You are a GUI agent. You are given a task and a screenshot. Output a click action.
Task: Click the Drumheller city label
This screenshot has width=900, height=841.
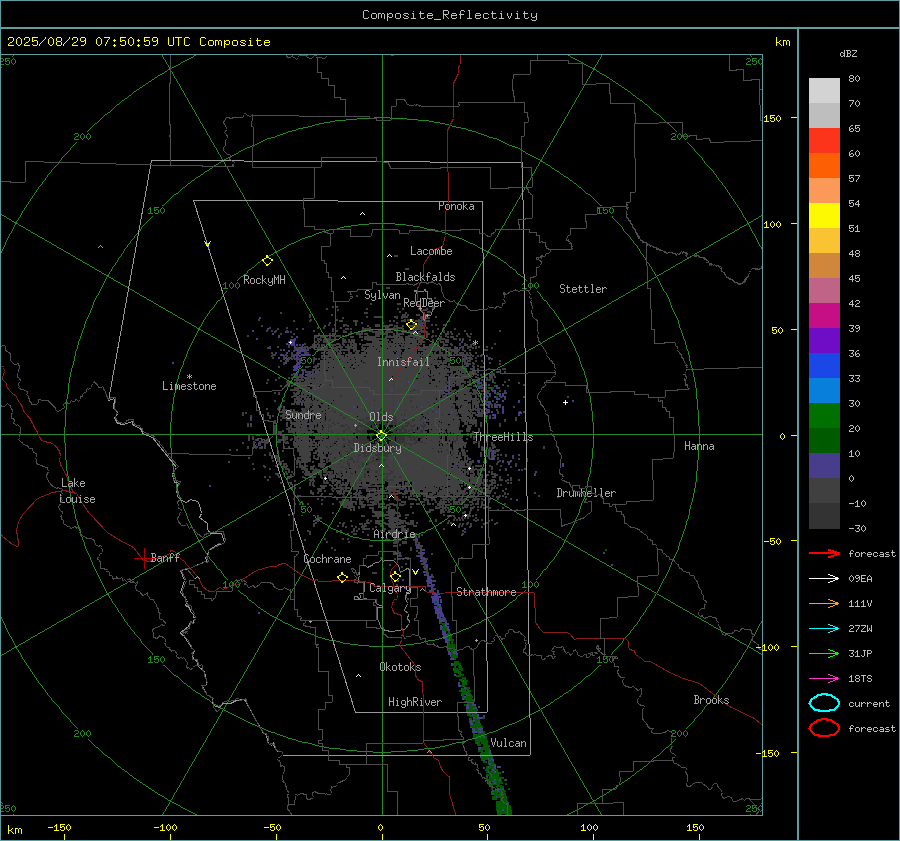point(586,493)
